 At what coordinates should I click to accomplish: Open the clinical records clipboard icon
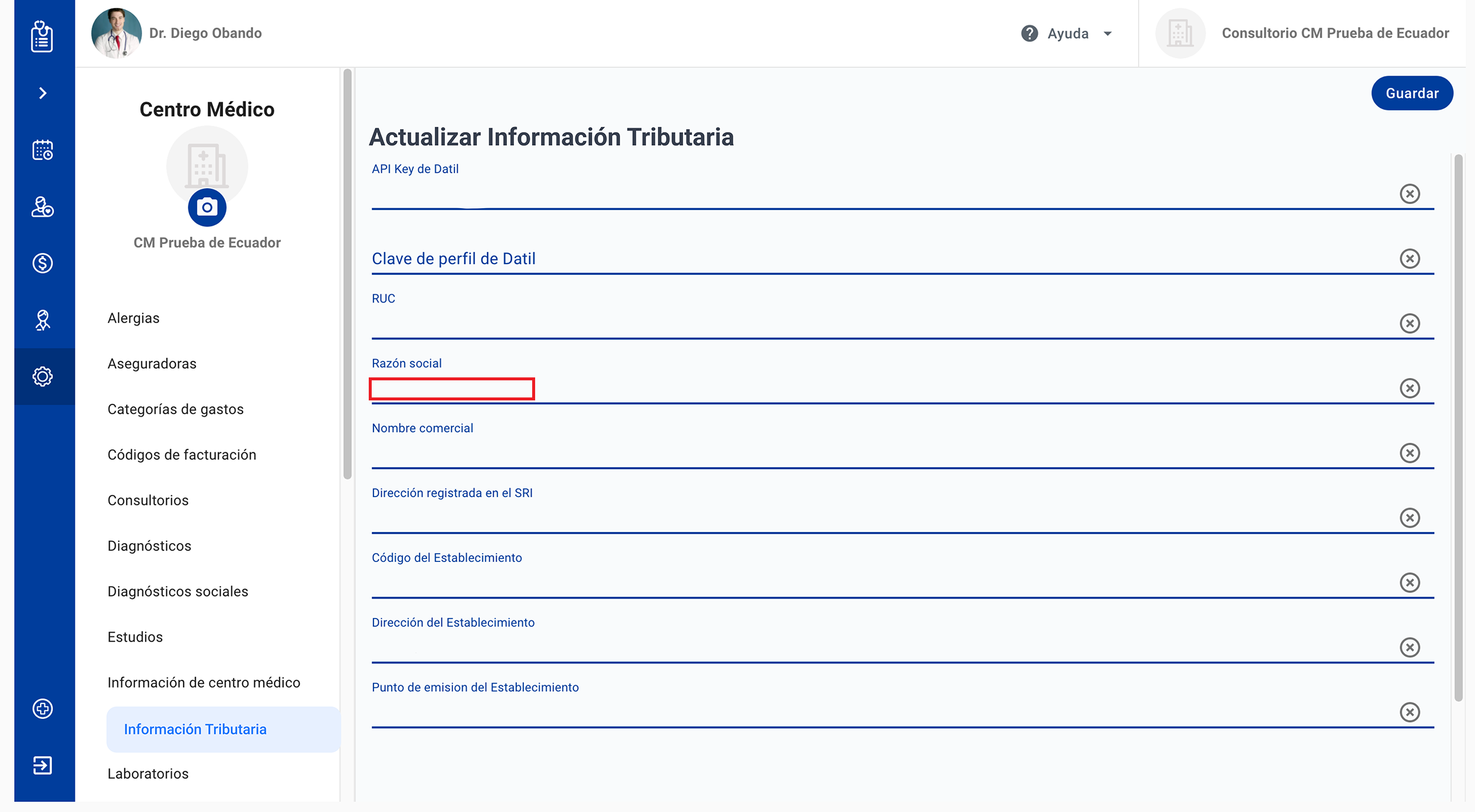pyautogui.click(x=42, y=37)
